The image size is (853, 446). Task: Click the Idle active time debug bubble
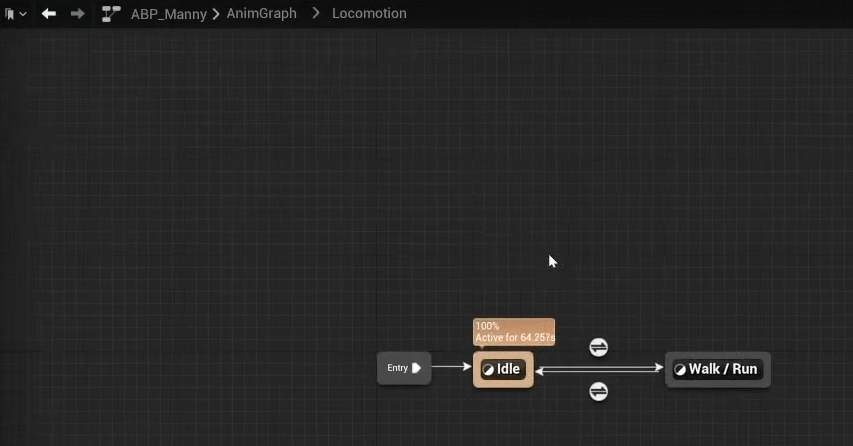(x=513, y=332)
